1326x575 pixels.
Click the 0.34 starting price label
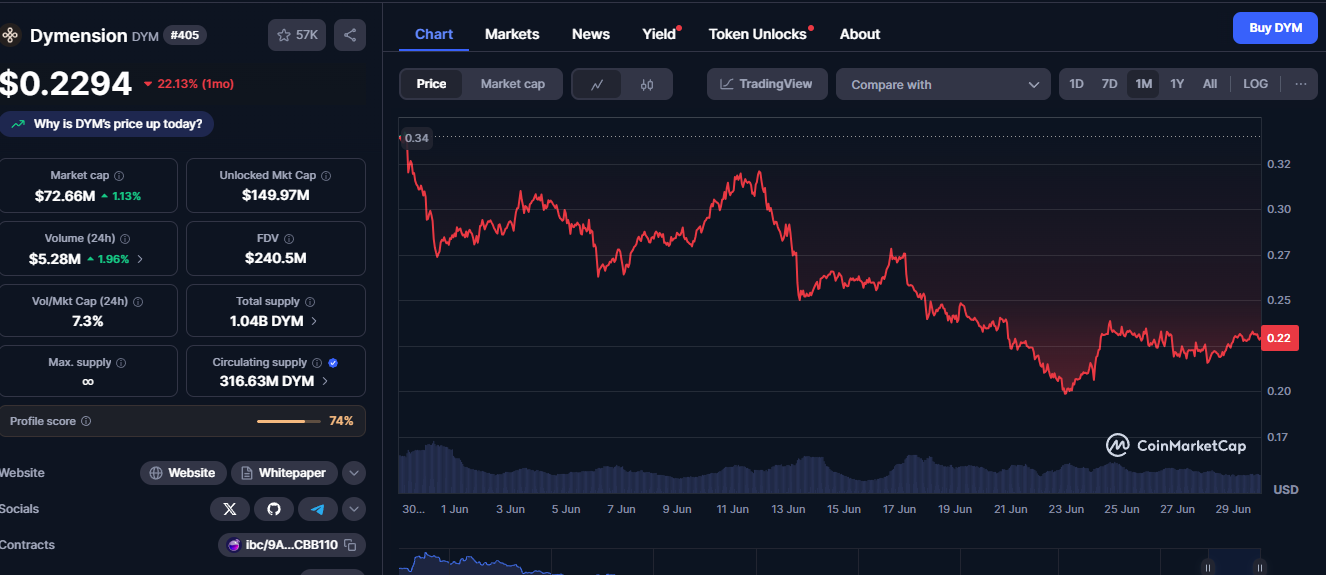(417, 138)
